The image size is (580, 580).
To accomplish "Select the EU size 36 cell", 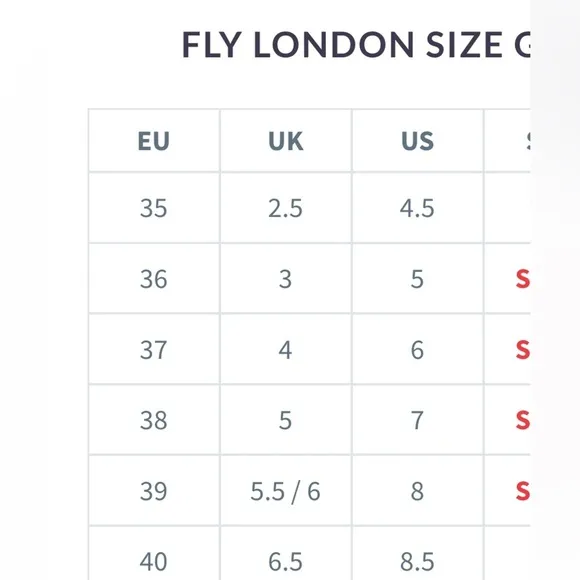I will (x=154, y=279).
